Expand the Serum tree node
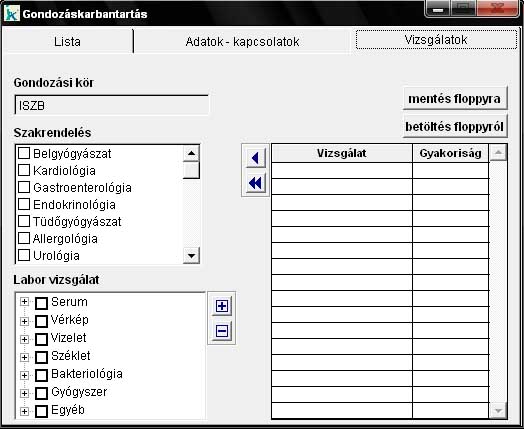This screenshot has width=524, height=429. 24,302
